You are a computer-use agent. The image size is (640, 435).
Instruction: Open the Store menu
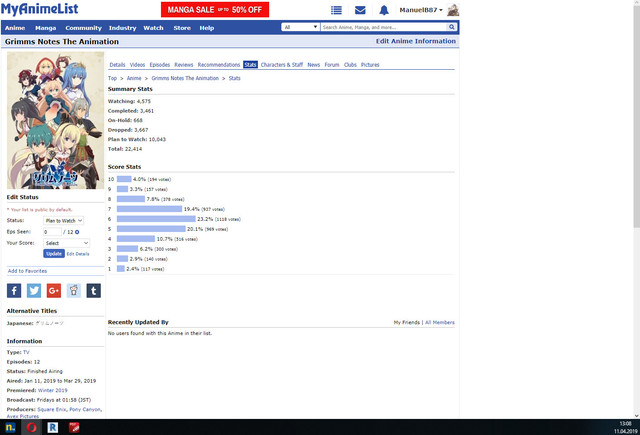pos(182,28)
